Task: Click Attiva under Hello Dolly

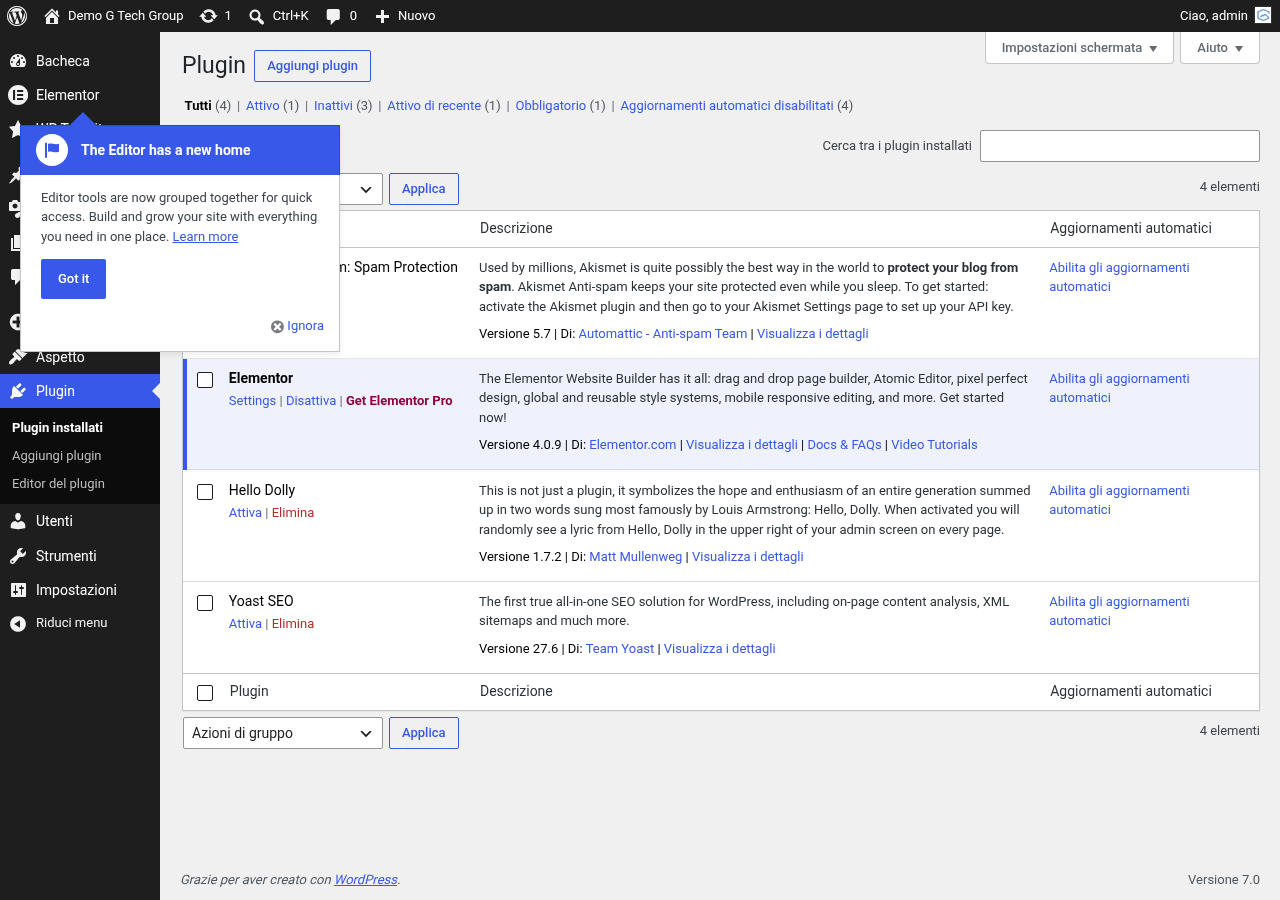Action: point(245,513)
